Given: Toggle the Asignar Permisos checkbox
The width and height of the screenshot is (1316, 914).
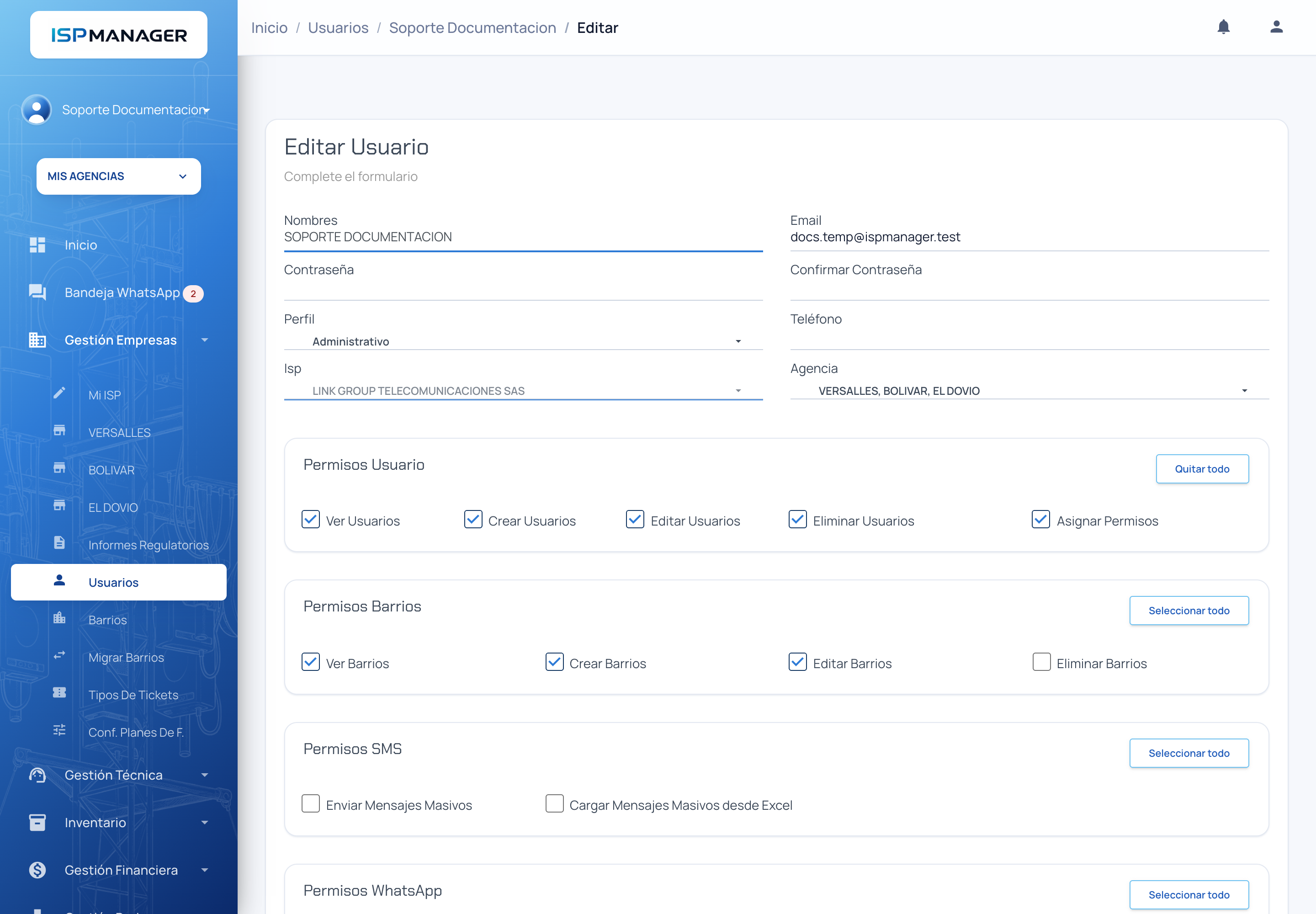Looking at the screenshot, I should click(1040, 520).
